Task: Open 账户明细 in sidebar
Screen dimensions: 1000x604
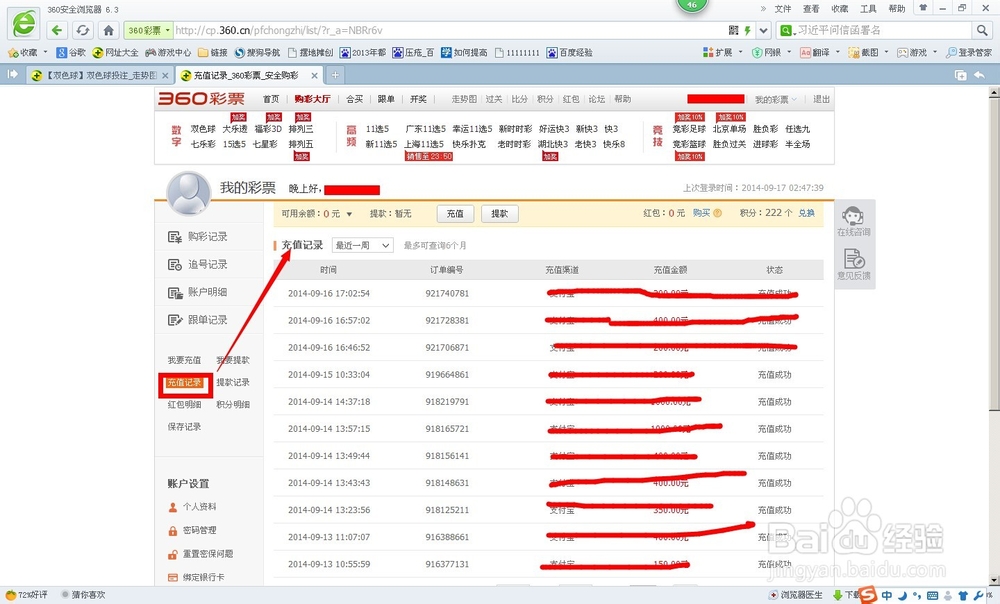Action: [x=198, y=292]
